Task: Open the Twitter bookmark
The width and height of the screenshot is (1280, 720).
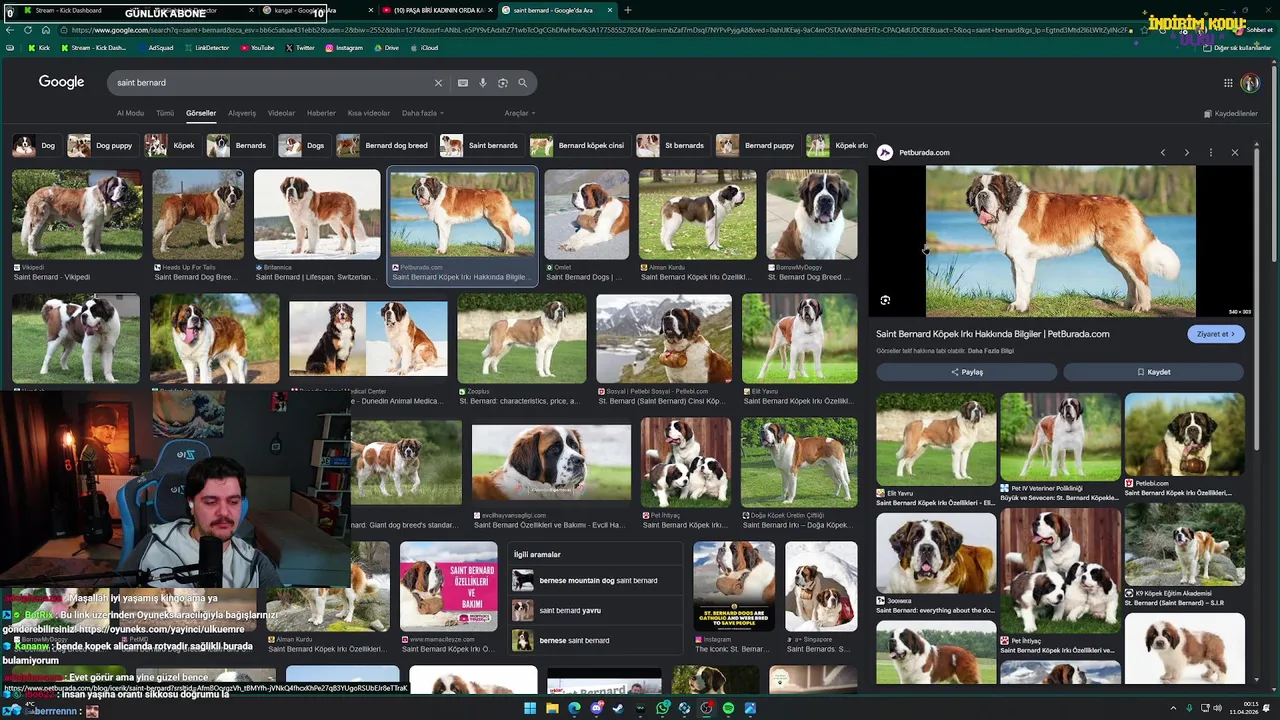Action: (x=299, y=48)
